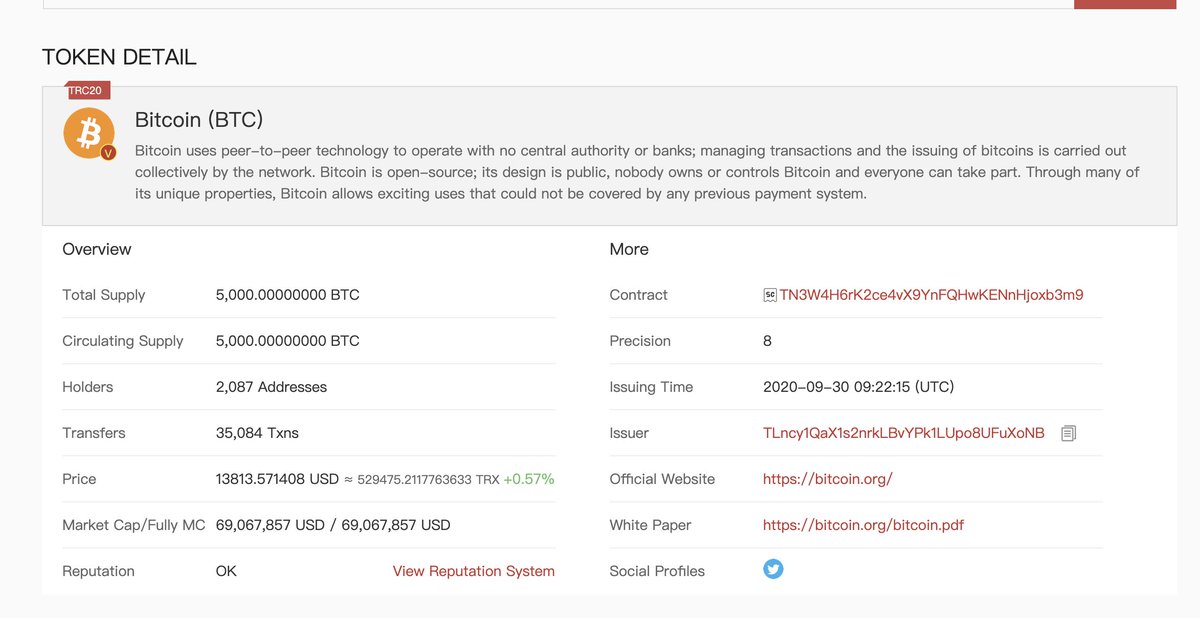Click the Contract label
This screenshot has width=1200, height=618.
point(639,295)
